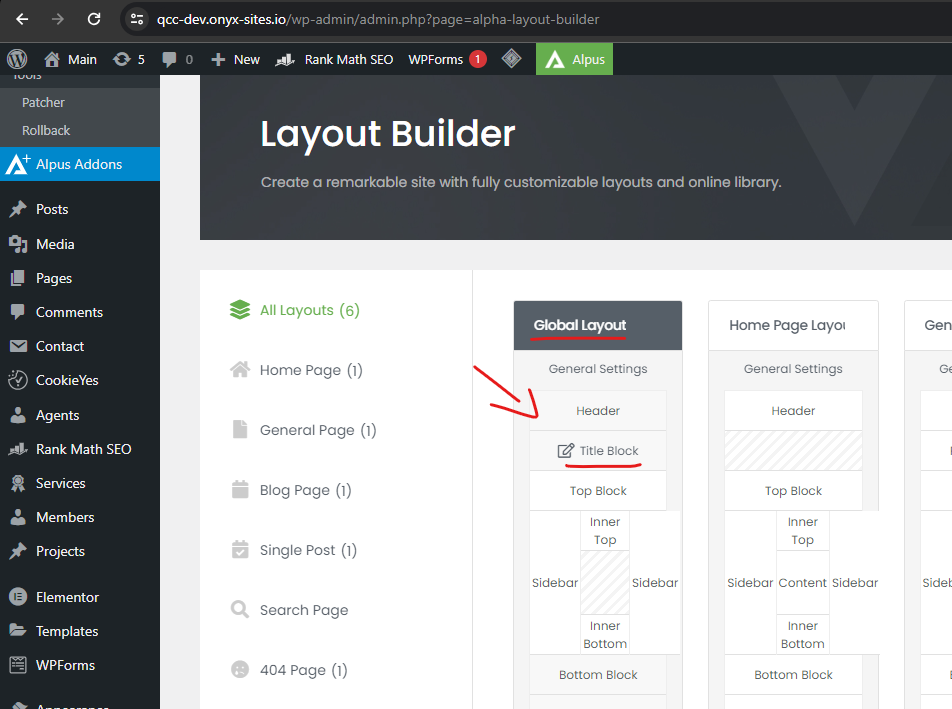Open Rollback submenu item
Viewport: 952px width, 709px height.
click(46, 131)
